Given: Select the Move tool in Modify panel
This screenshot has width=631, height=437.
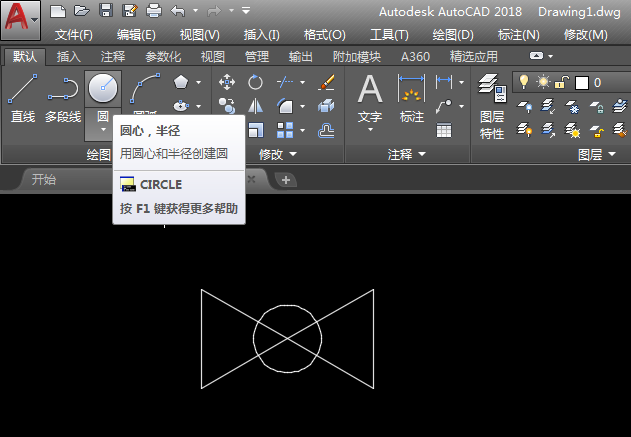Looking at the screenshot, I should tap(227, 82).
